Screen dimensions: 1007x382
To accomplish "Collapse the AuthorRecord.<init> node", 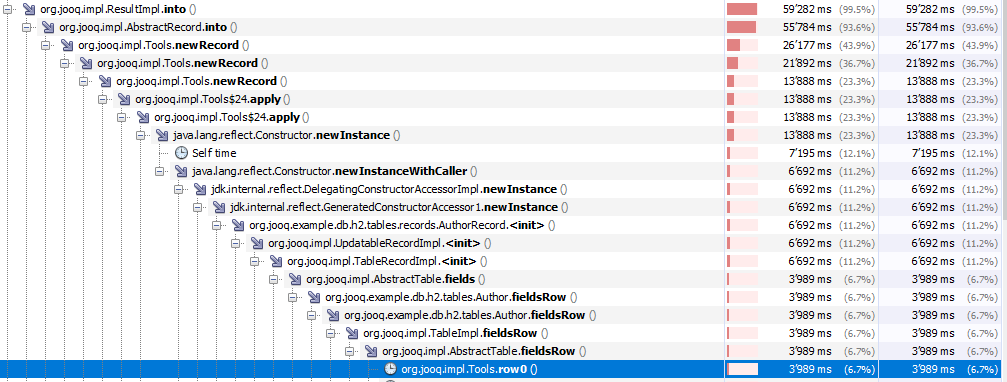I will (x=216, y=225).
